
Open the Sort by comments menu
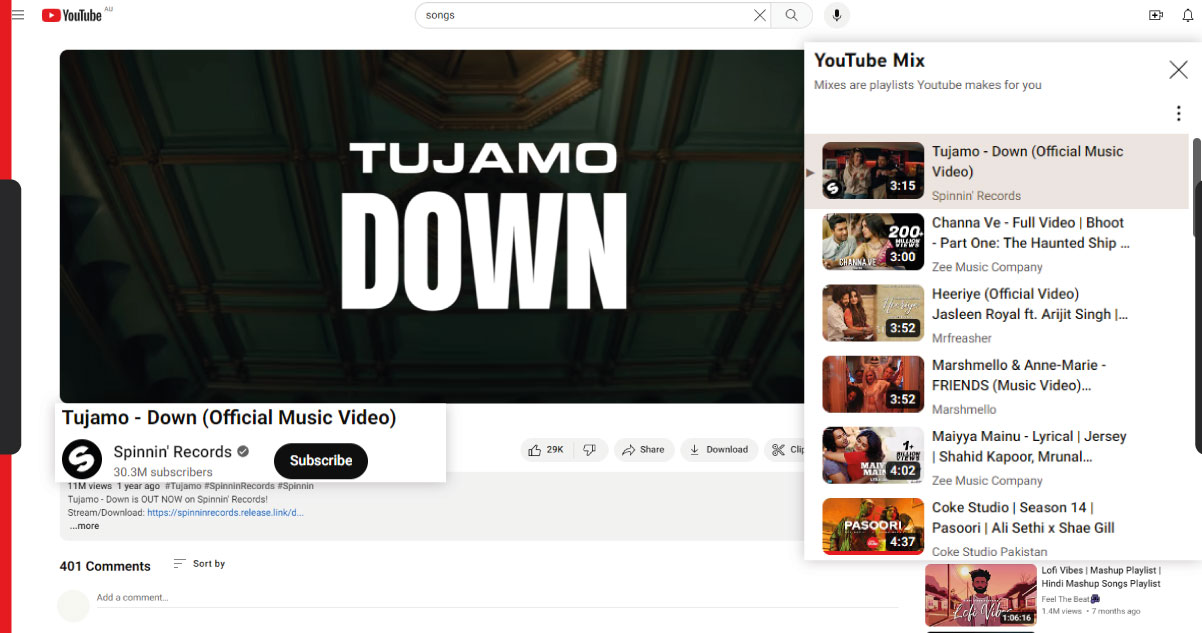(199, 564)
